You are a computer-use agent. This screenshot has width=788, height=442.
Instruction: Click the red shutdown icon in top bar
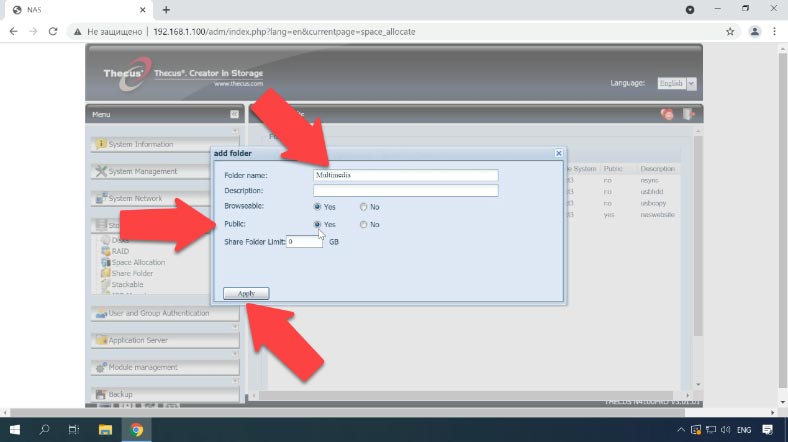coord(667,115)
